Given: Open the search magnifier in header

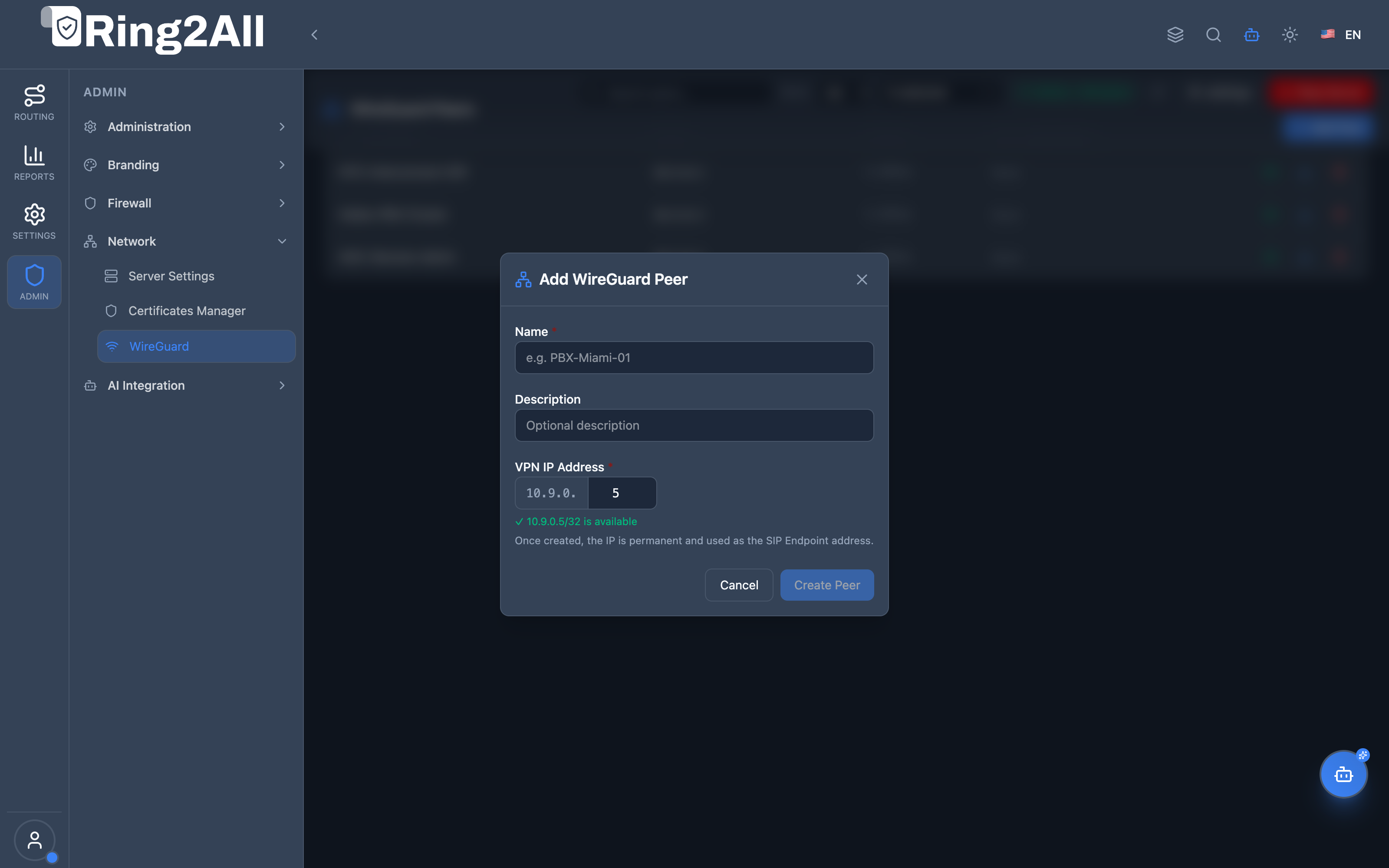Looking at the screenshot, I should [1213, 34].
